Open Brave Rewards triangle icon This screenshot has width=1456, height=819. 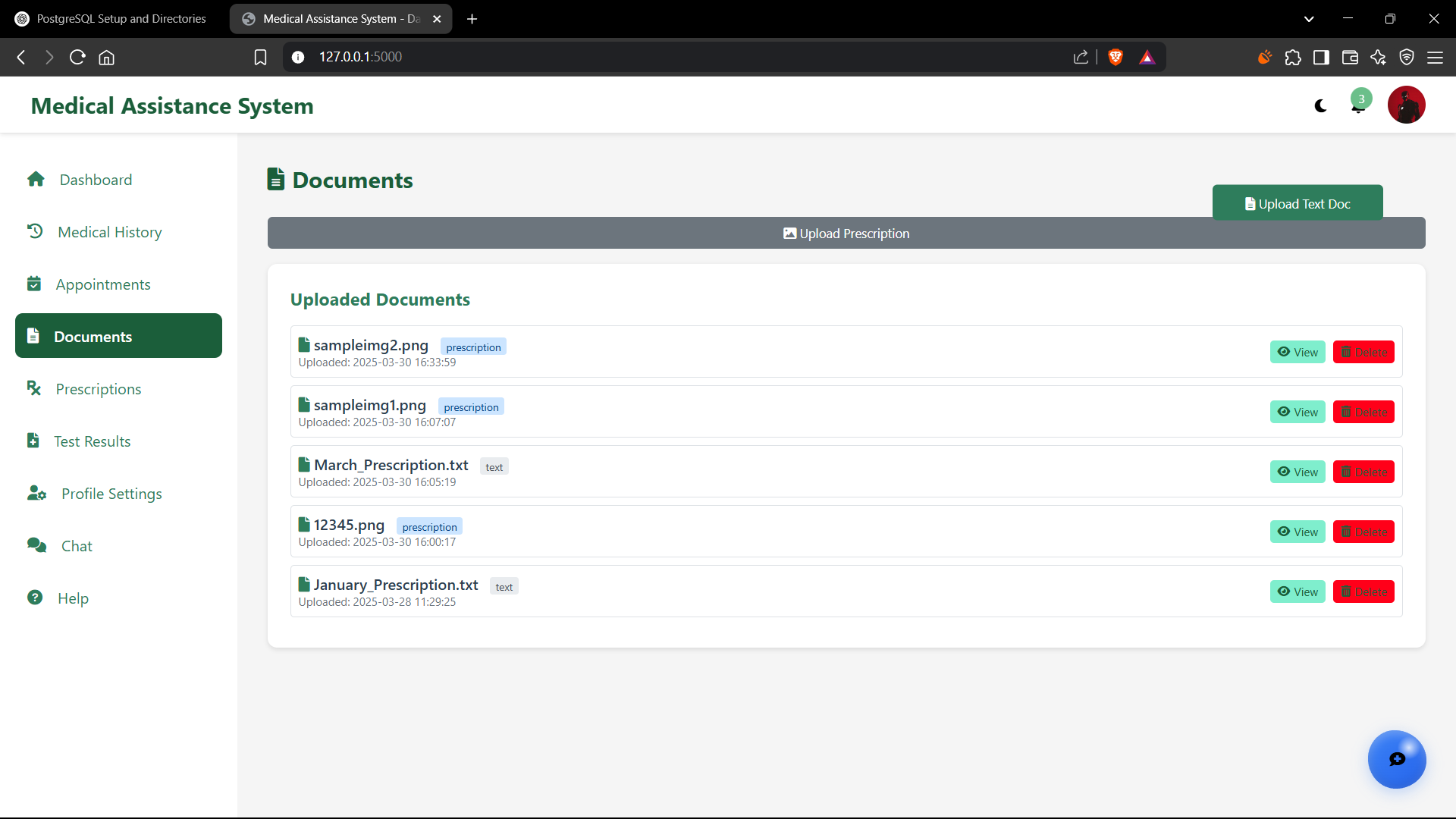click(x=1147, y=57)
